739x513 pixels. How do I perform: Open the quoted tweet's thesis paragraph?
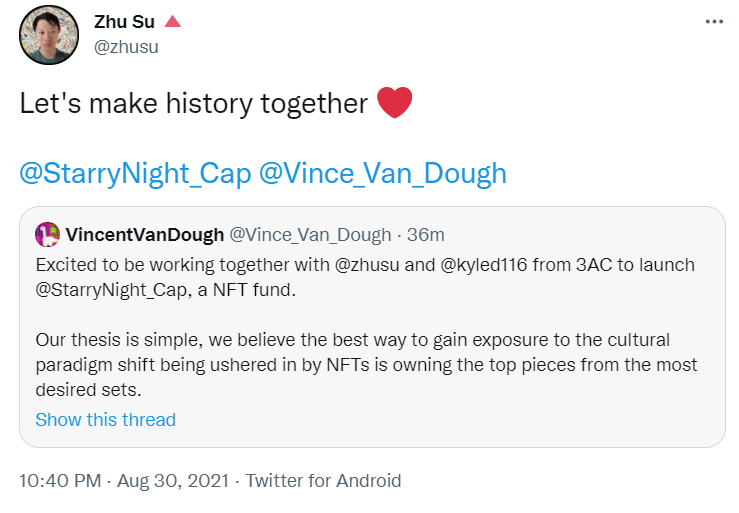pyautogui.click(x=366, y=364)
